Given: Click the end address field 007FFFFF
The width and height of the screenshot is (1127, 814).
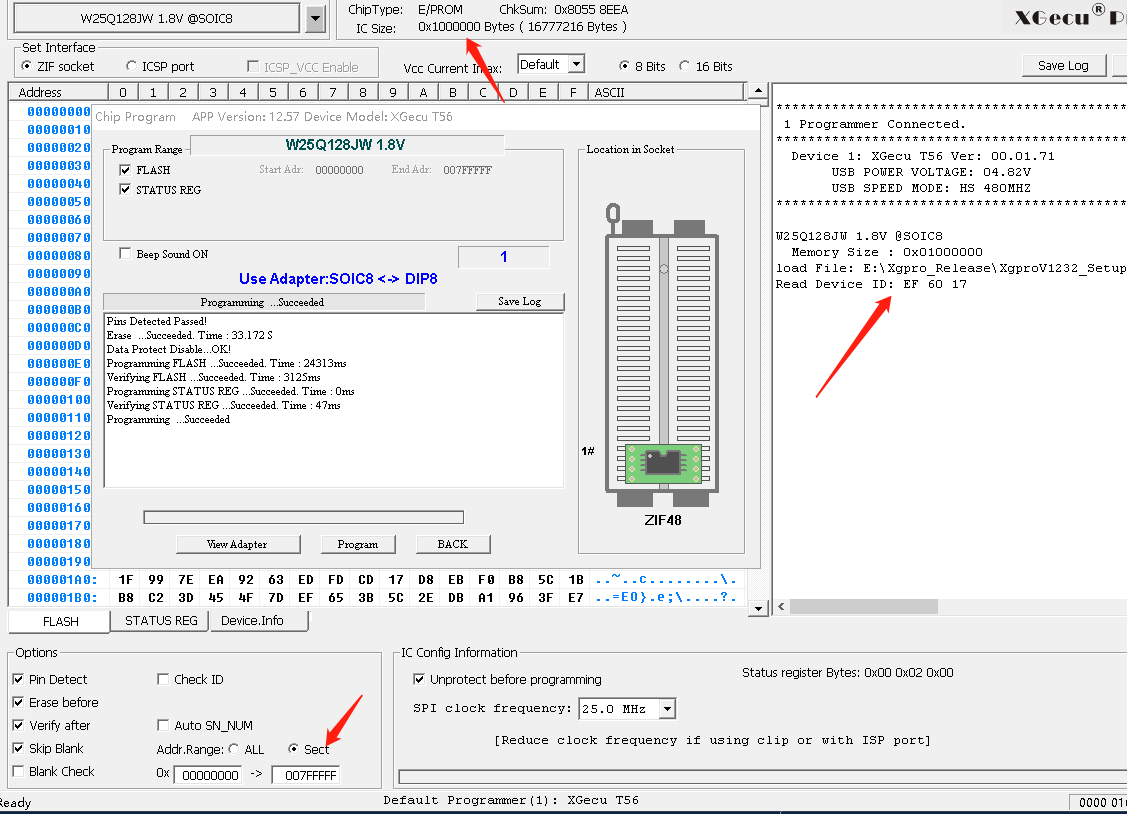Looking at the screenshot, I should coord(306,775).
